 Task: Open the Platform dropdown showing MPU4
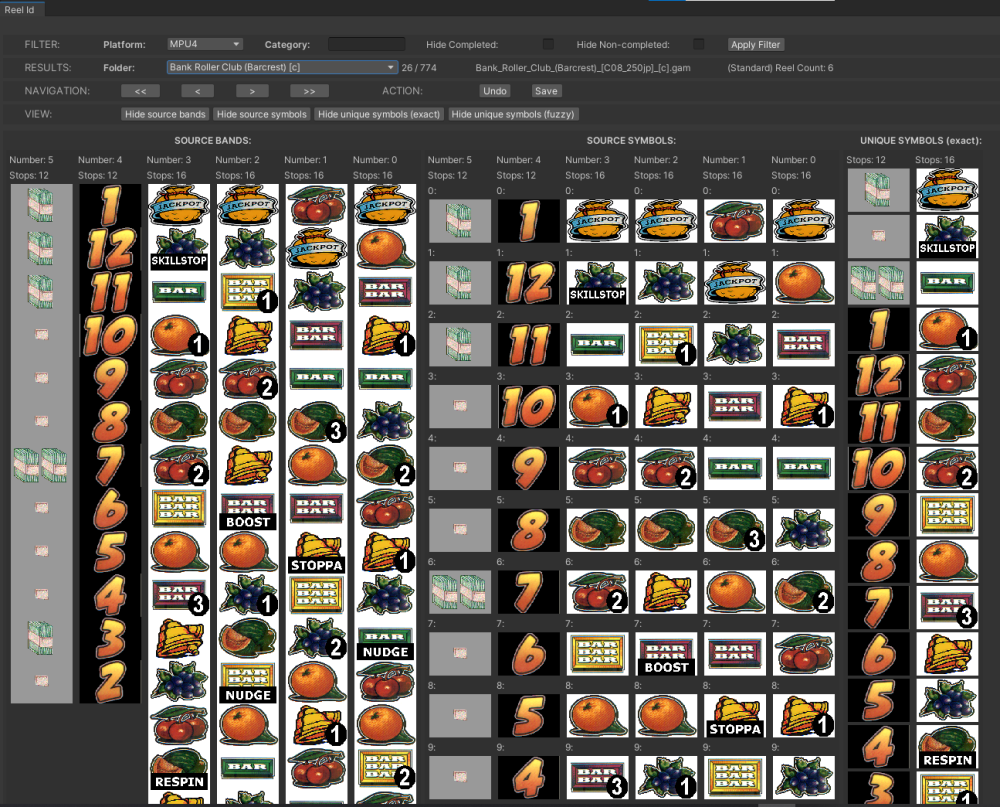pyautogui.click(x=205, y=44)
